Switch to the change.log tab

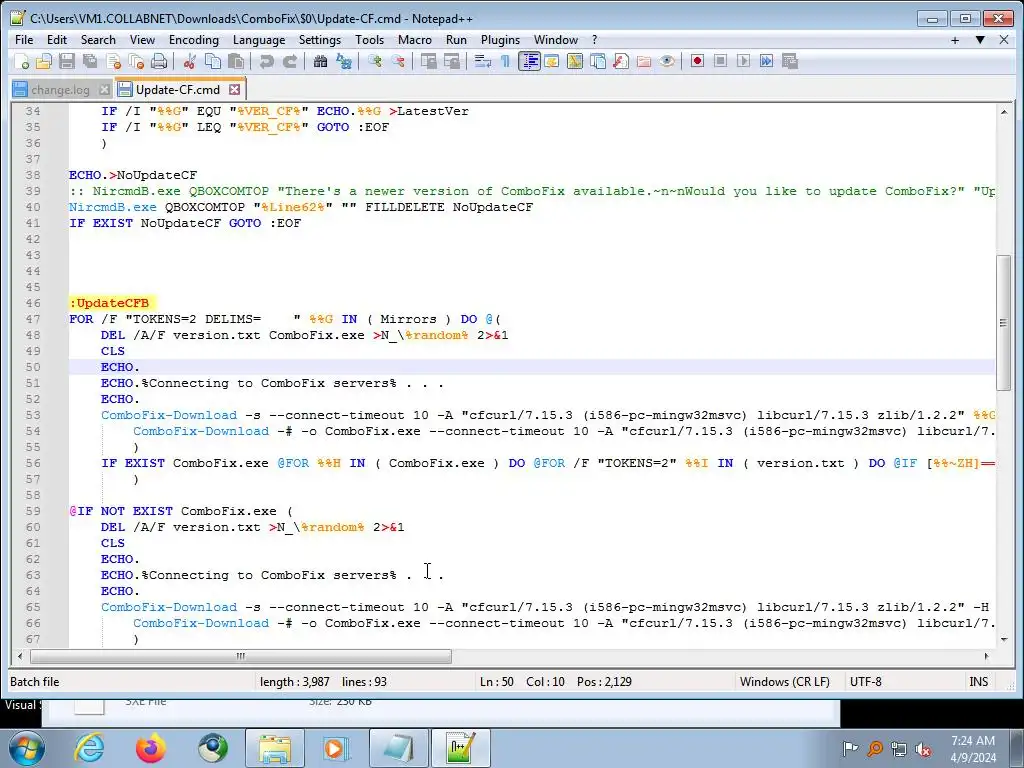pyautogui.click(x=60, y=89)
